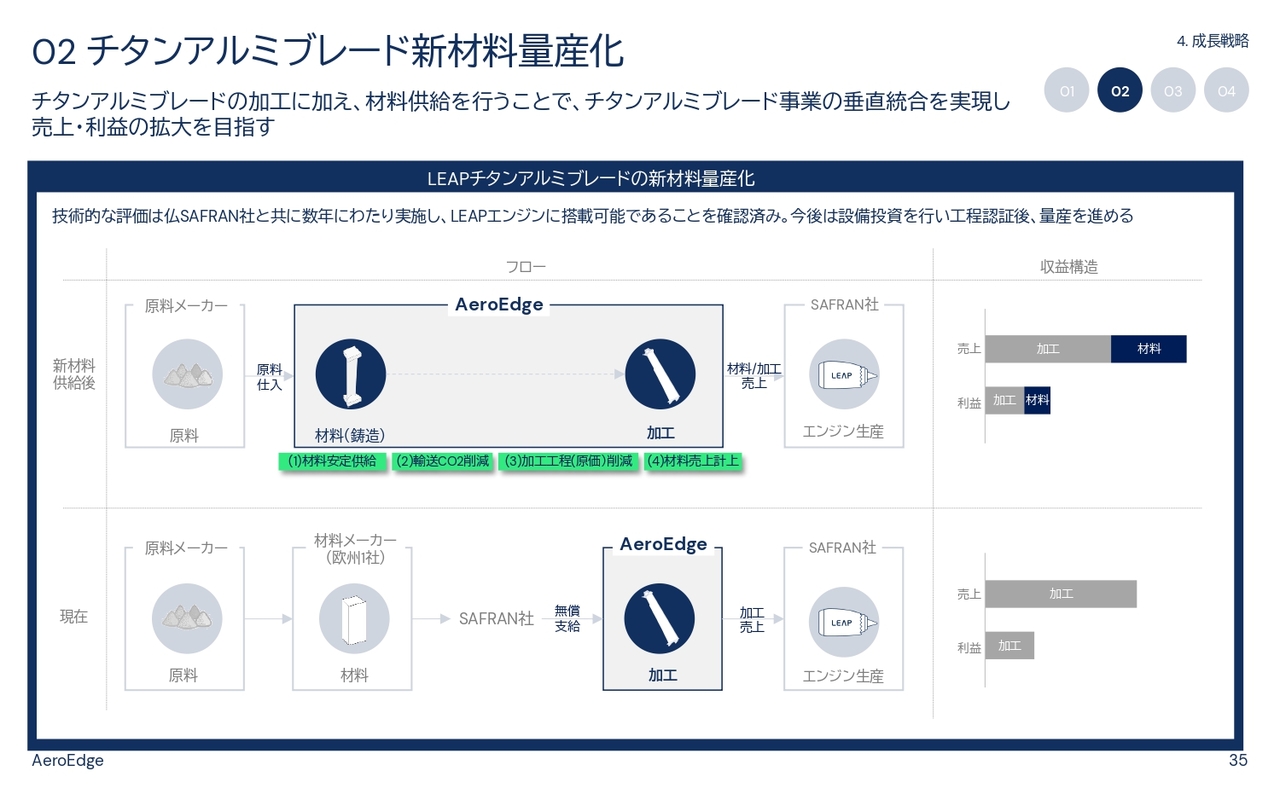Jump to section 03 page indicator

tap(1173, 91)
